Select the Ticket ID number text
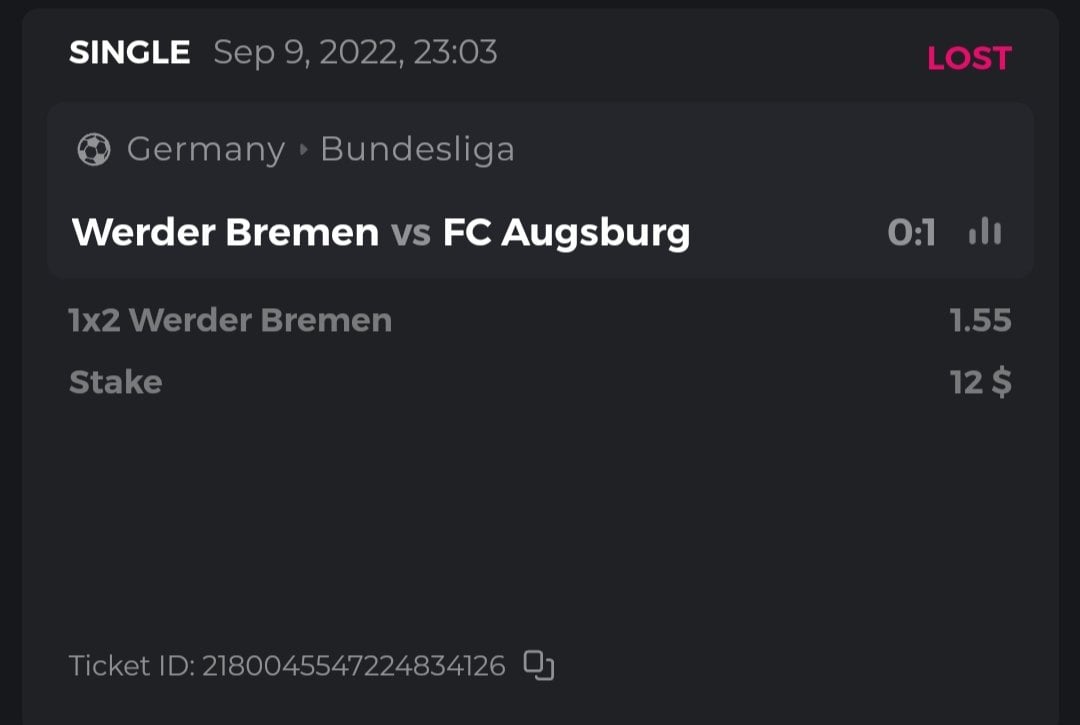The image size is (1080, 725). tap(353, 666)
